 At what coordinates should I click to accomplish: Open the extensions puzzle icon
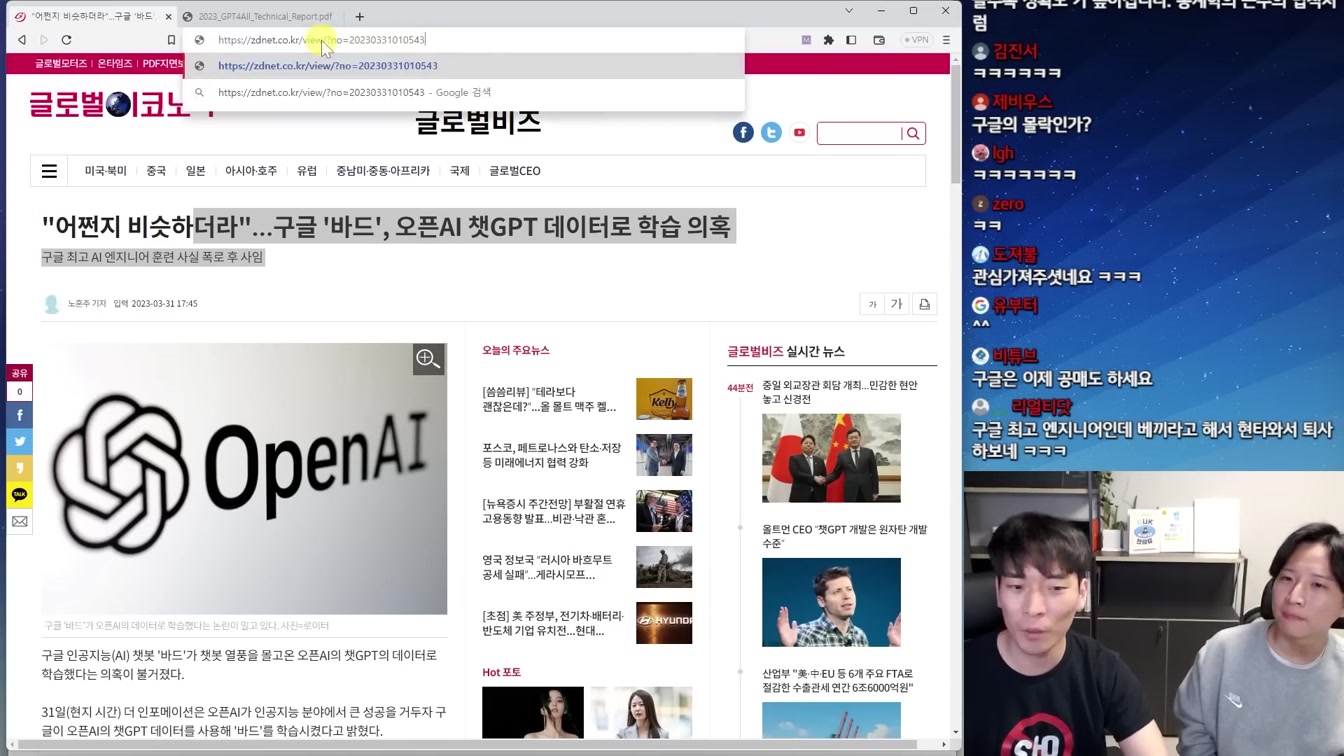[x=828, y=40]
